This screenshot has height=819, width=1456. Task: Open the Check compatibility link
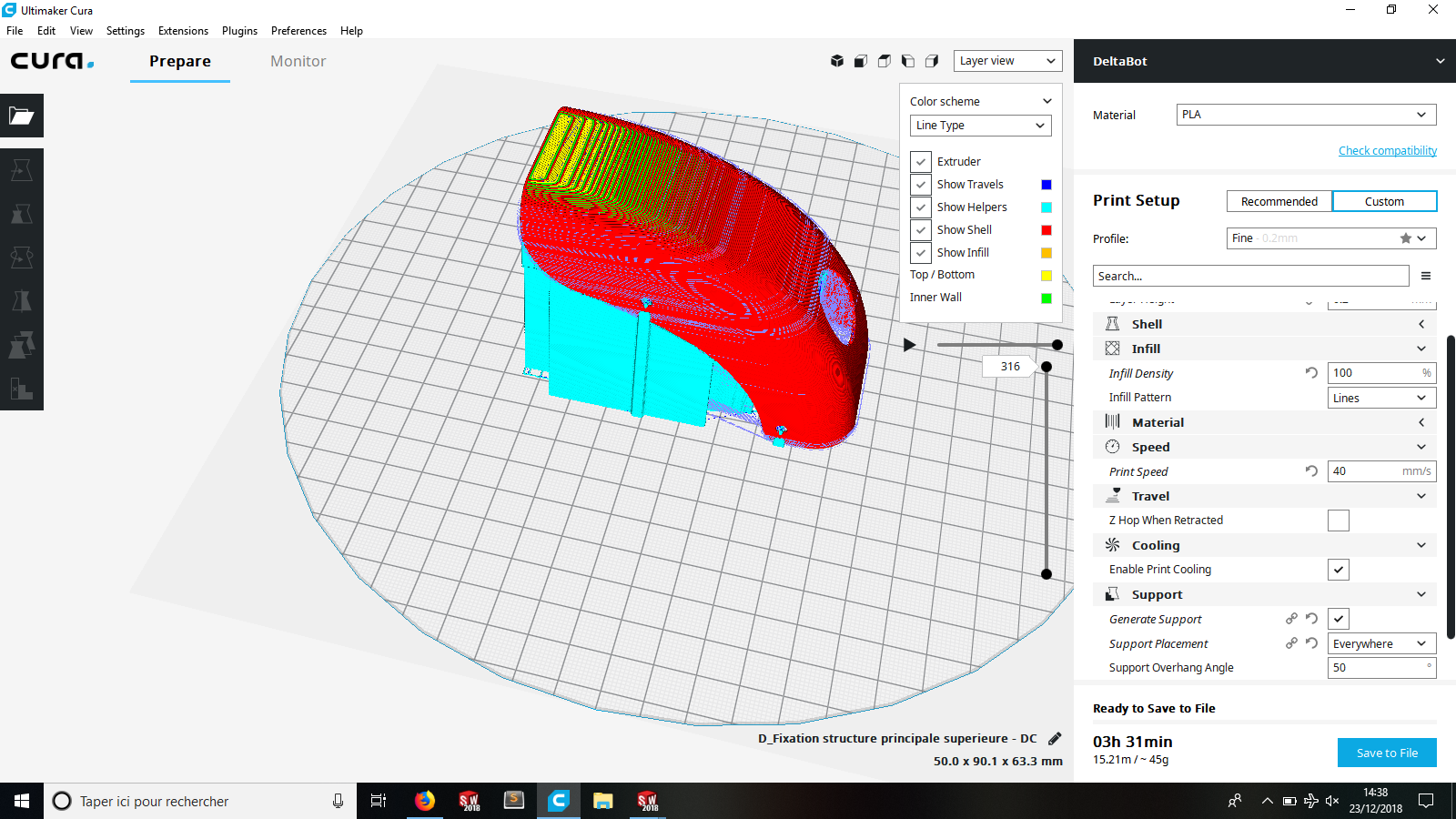pyautogui.click(x=1388, y=151)
